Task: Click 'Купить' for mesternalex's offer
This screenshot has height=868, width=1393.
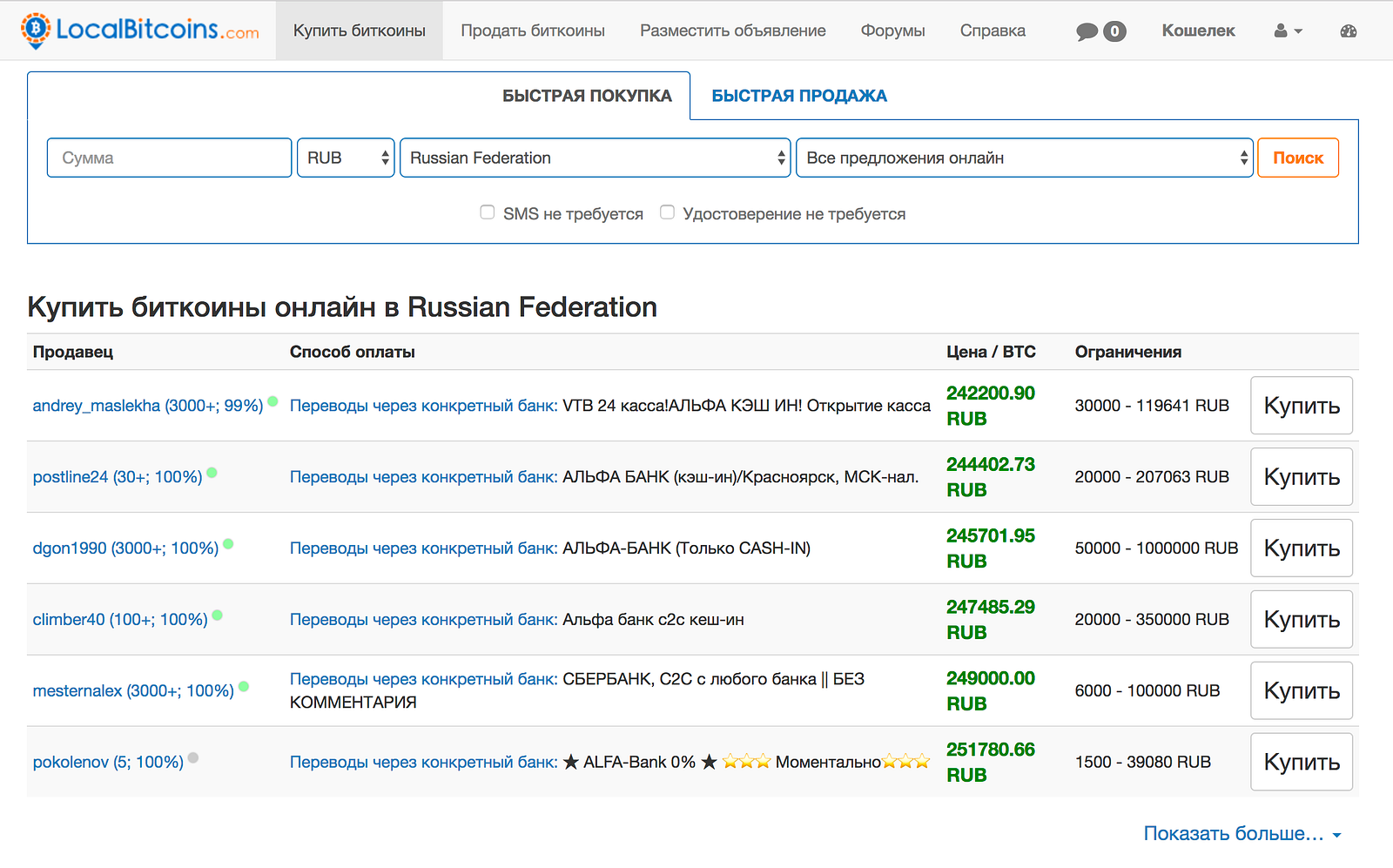Action: pyautogui.click(x=1302, y=691)
